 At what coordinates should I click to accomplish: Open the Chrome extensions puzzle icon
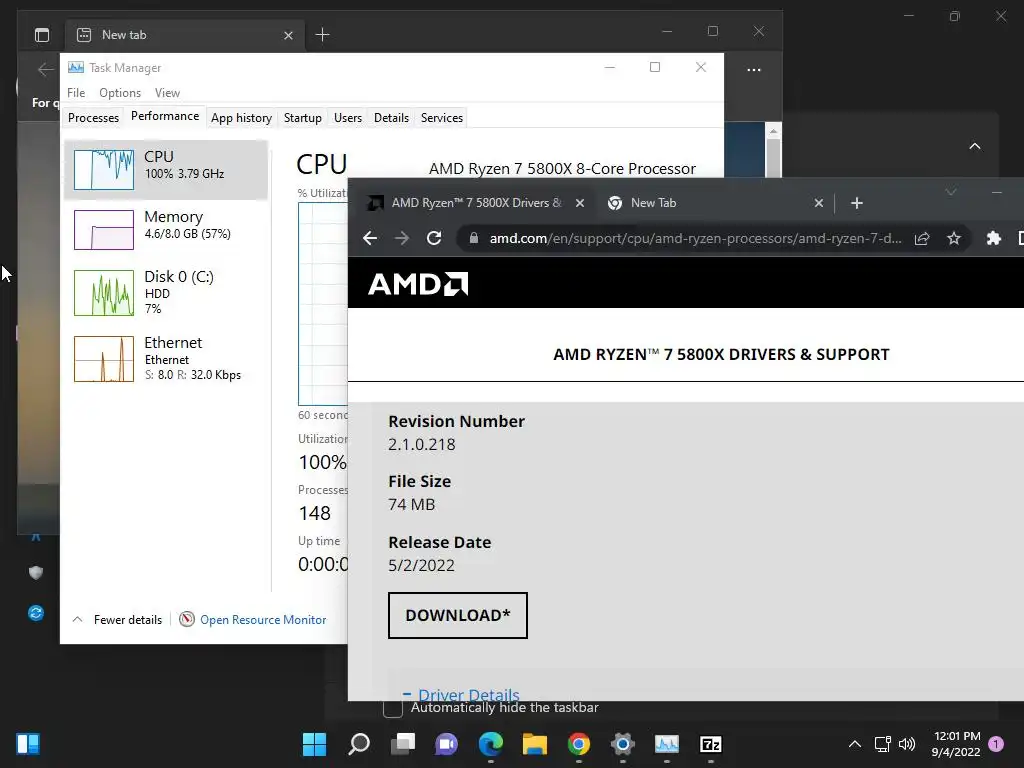(x=993, y=238)
